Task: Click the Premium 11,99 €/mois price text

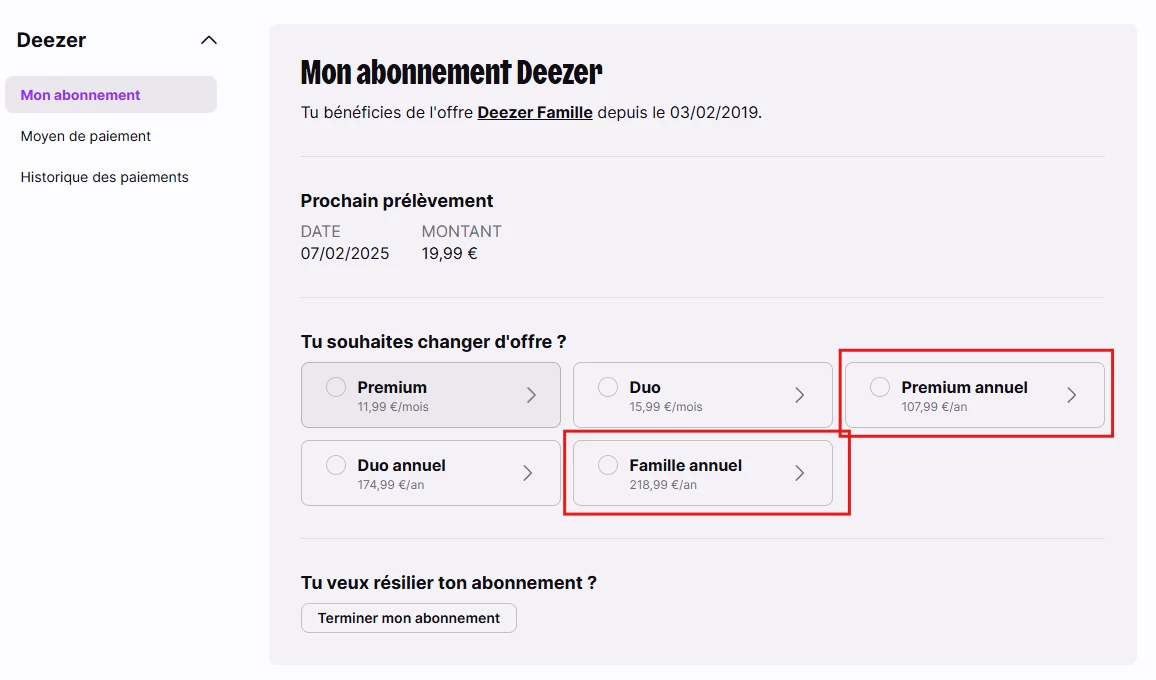Action: (394, 407)
